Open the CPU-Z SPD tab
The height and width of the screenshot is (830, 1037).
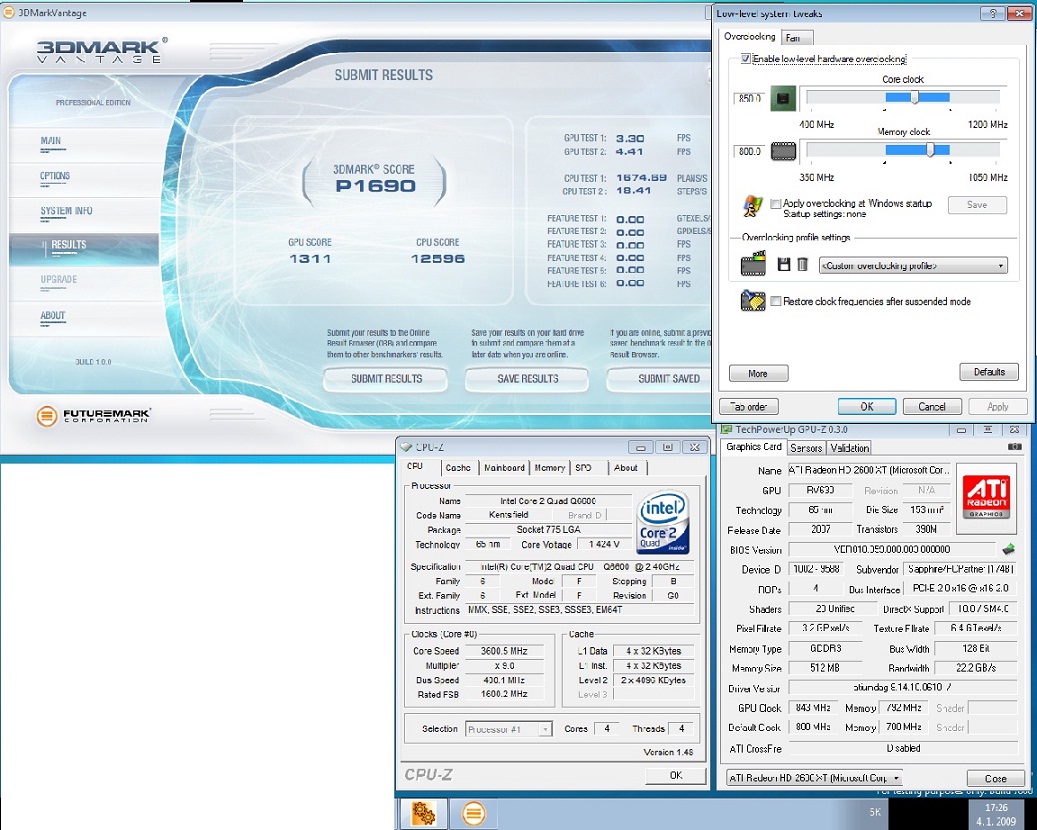pyautogui.click(x=583, y=468)
